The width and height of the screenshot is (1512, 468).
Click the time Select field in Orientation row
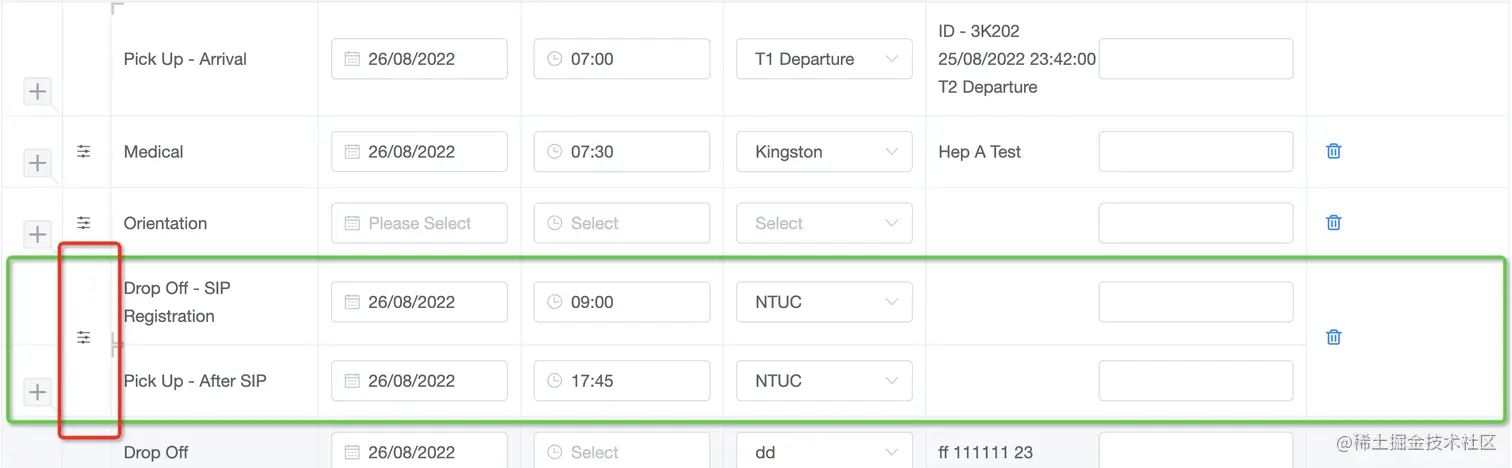click(621, 224)
